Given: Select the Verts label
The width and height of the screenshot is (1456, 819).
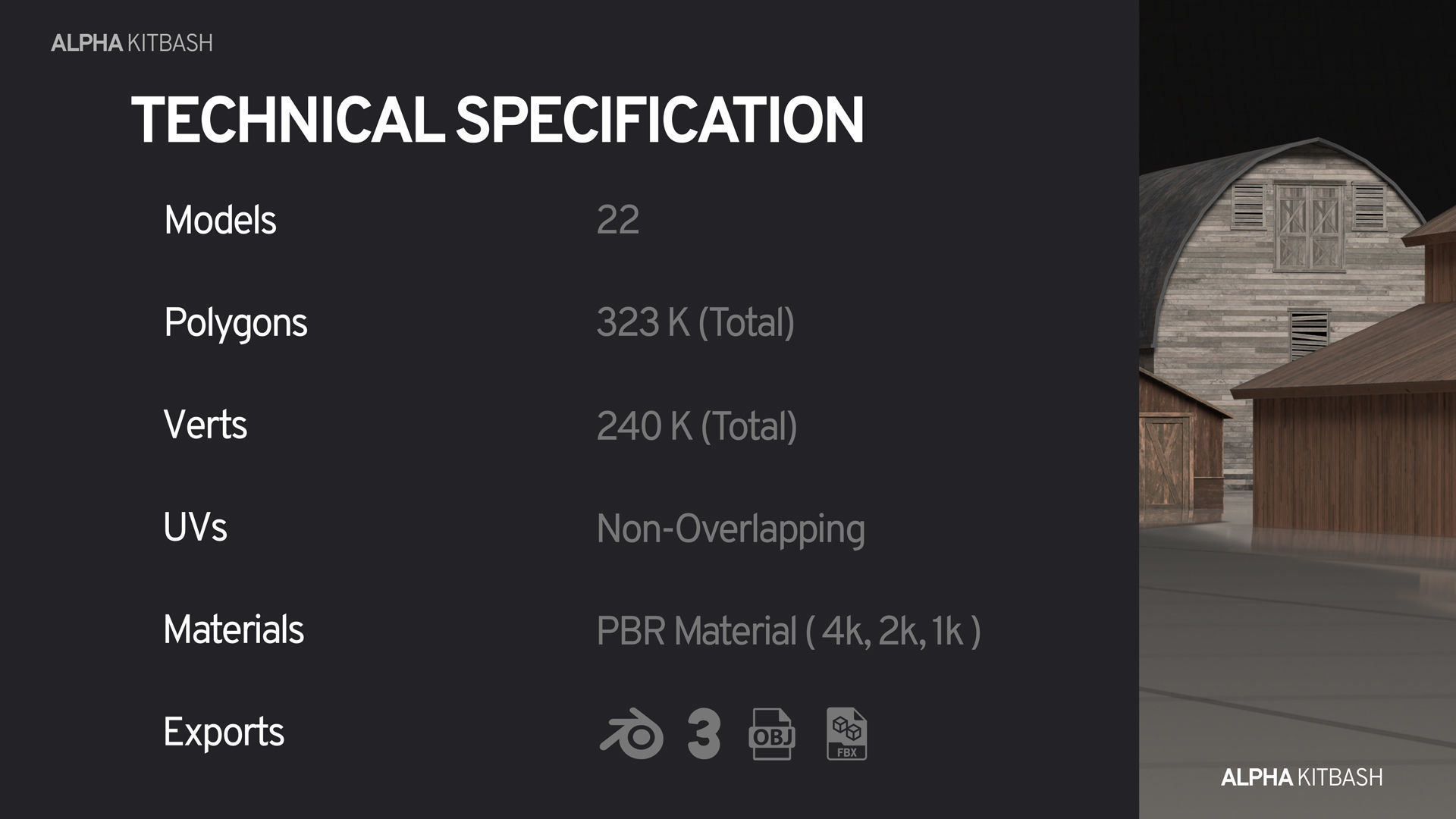Looking at the screenshot, I should point(205,425).
